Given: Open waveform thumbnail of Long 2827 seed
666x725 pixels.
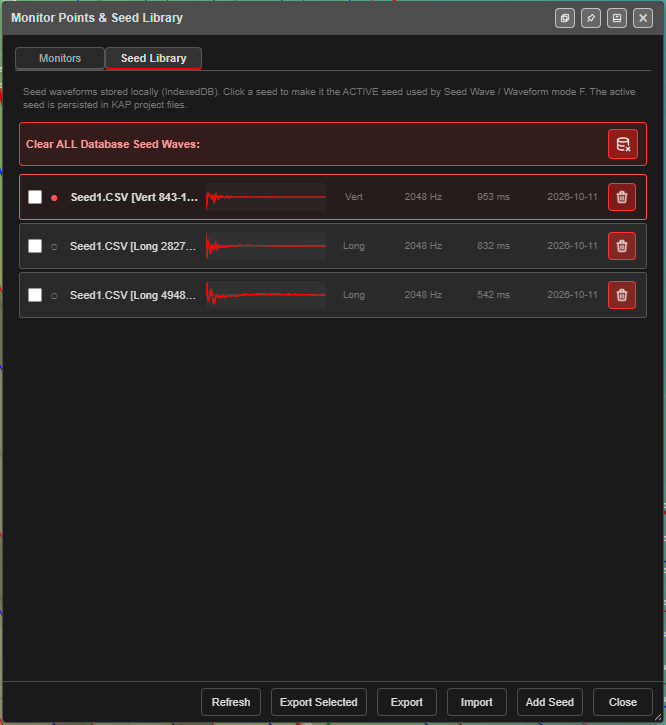Looking at the screenshot, I should click(x=266, y=246).
